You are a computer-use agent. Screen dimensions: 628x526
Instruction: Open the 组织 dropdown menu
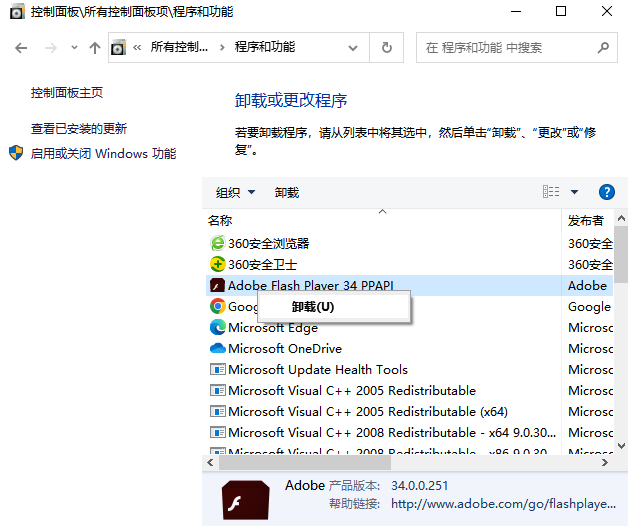click(235, 192)
